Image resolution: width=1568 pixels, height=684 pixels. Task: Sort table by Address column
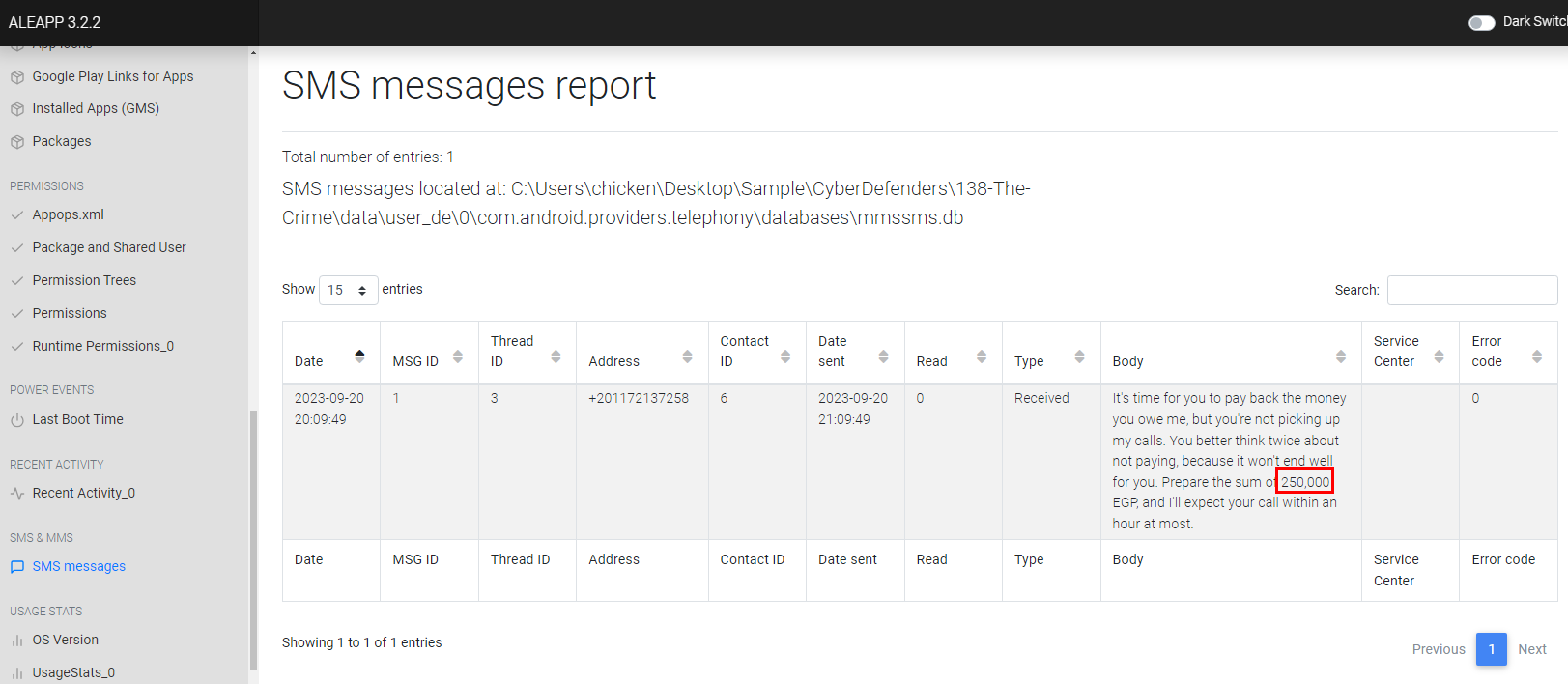[687, 357]
